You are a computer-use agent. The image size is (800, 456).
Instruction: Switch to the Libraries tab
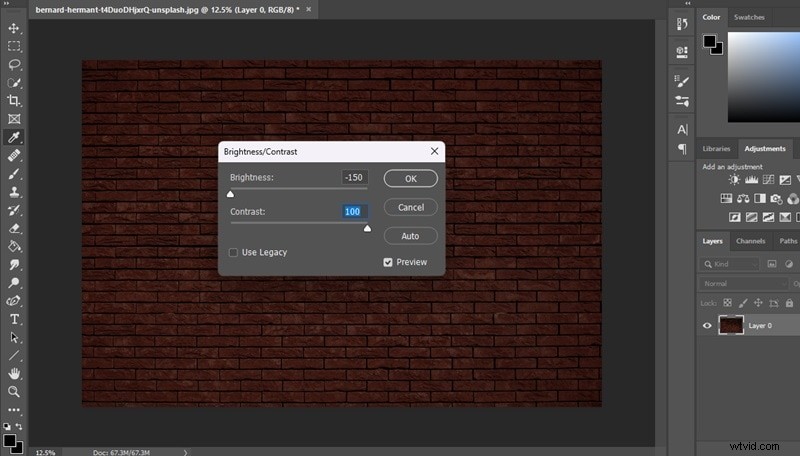point(716,149)
